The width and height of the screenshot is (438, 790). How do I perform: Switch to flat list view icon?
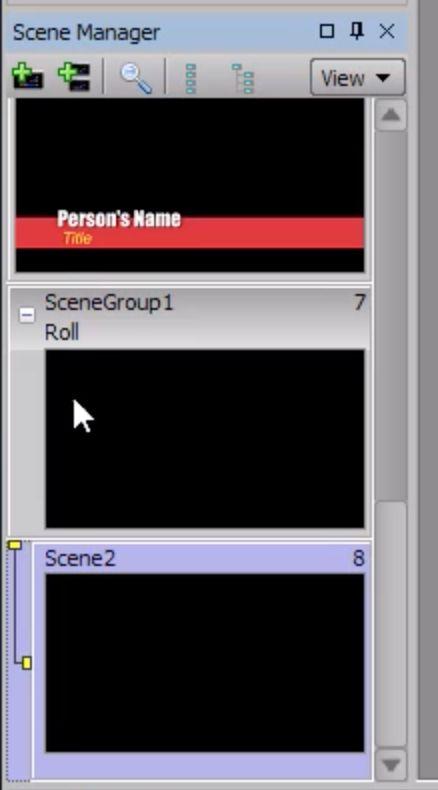click(191, 79)
